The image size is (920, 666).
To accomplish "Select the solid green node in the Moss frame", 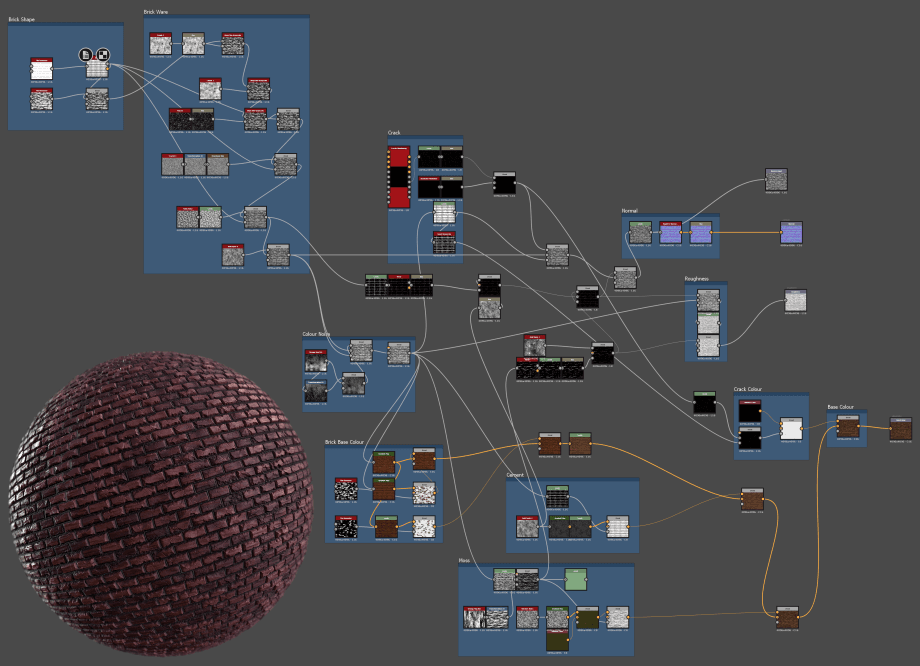I will point(576,579).
